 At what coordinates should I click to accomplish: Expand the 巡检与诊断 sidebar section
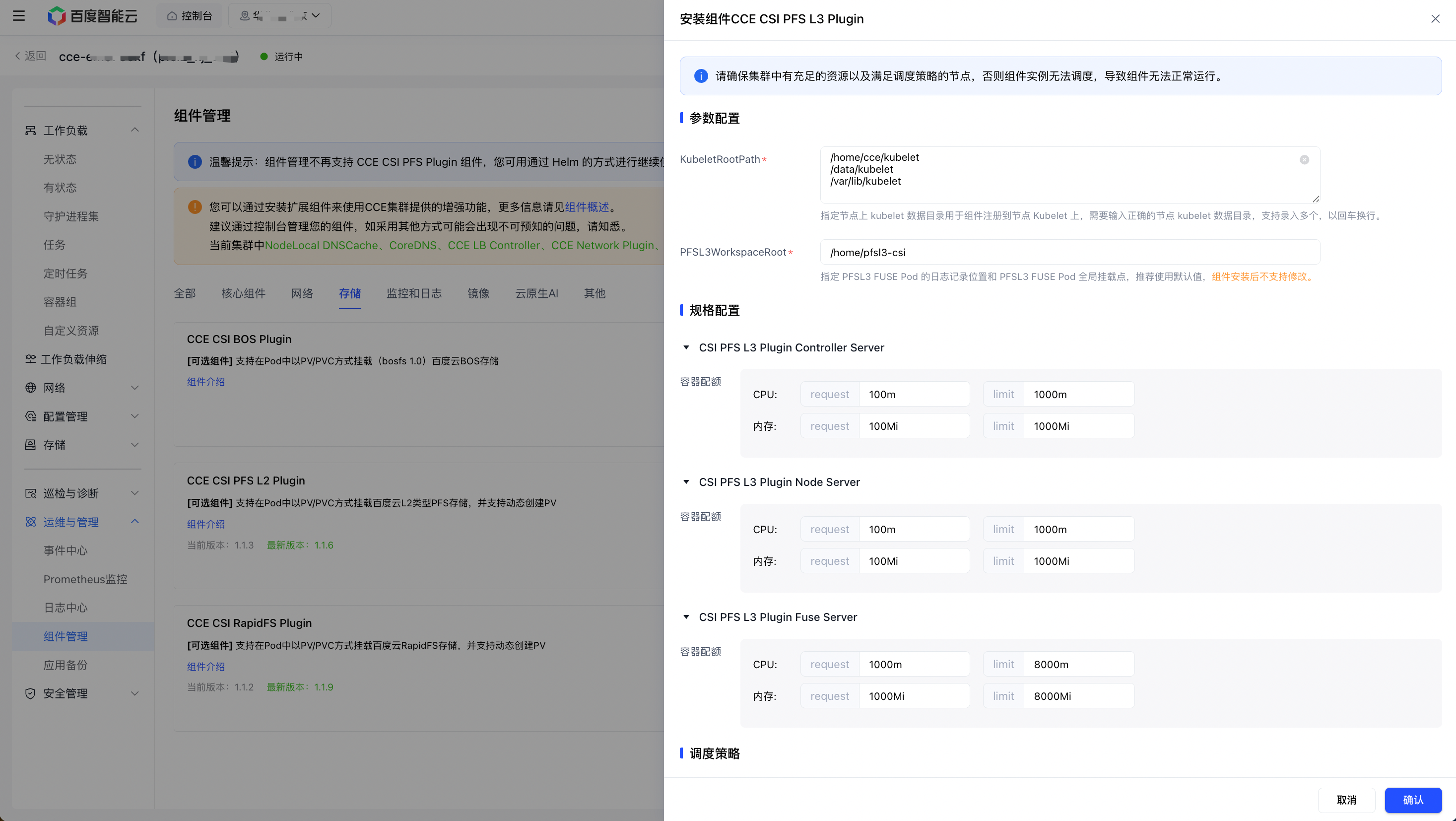(135, 493)
